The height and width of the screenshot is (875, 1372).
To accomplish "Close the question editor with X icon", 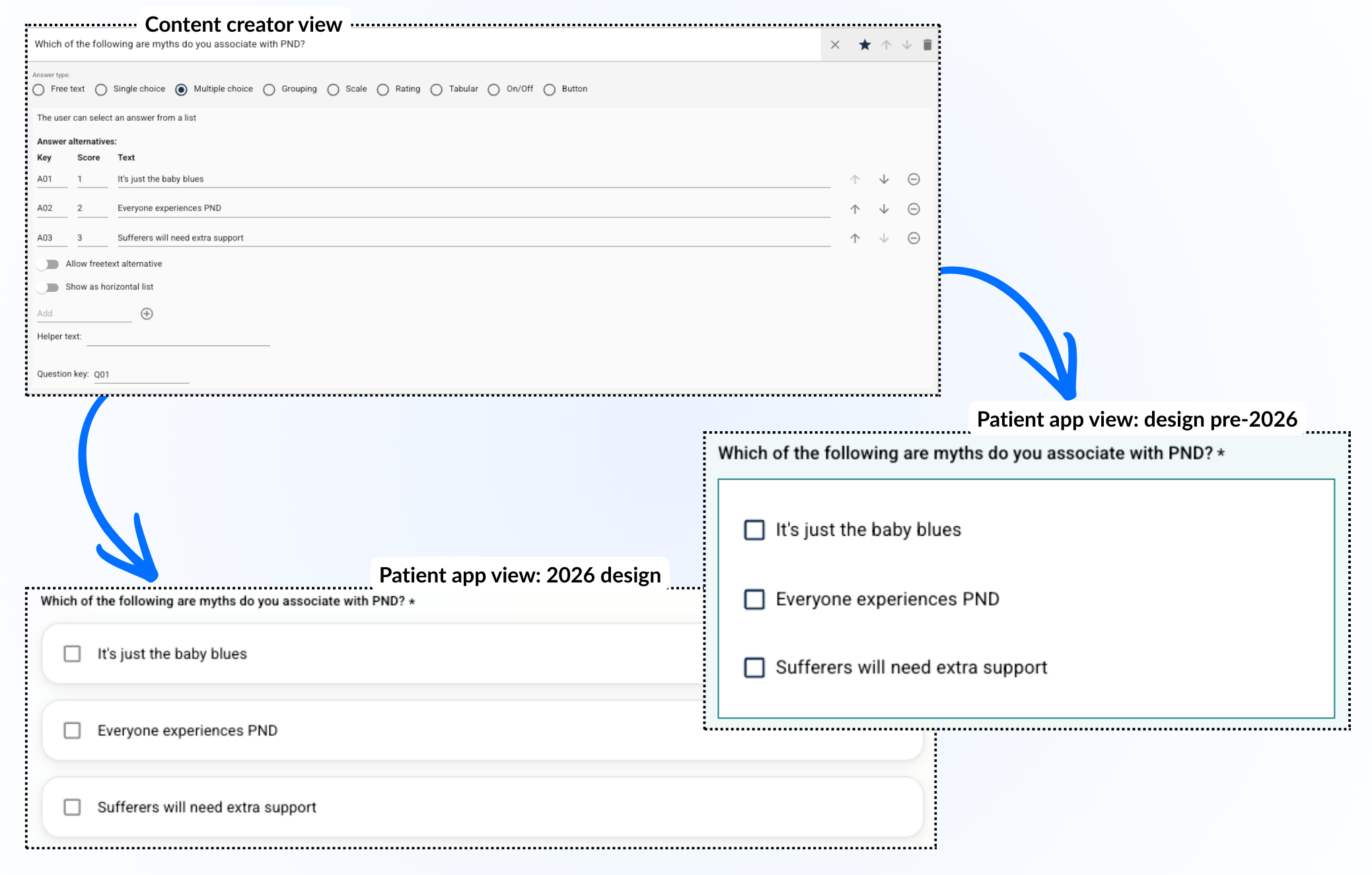I will 835,45.
